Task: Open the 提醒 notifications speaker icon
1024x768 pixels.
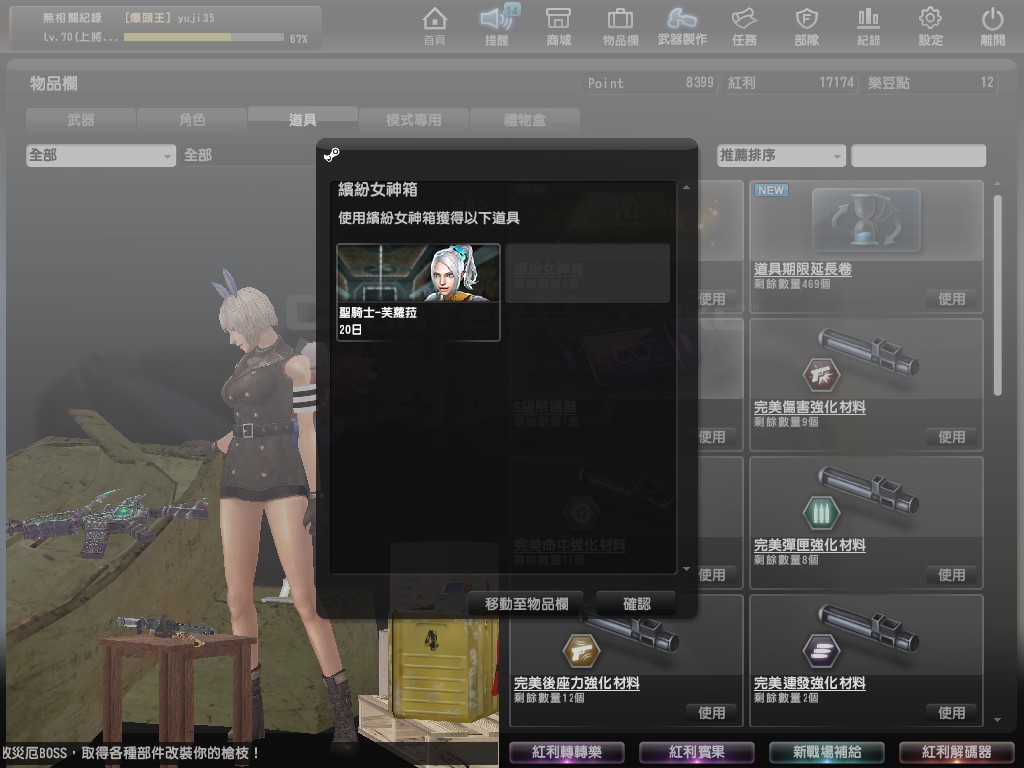Action: tap(497, 26)
